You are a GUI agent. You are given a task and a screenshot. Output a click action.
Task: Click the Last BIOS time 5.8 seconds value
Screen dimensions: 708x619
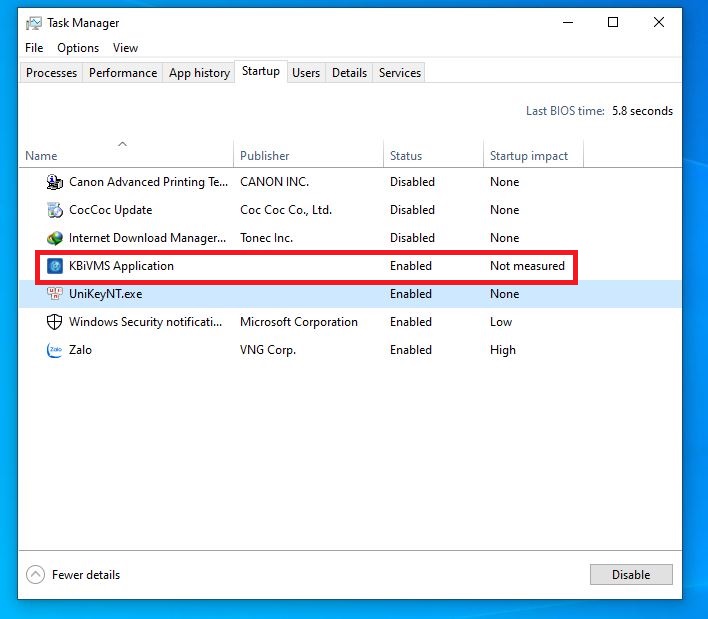click(643, 111)
